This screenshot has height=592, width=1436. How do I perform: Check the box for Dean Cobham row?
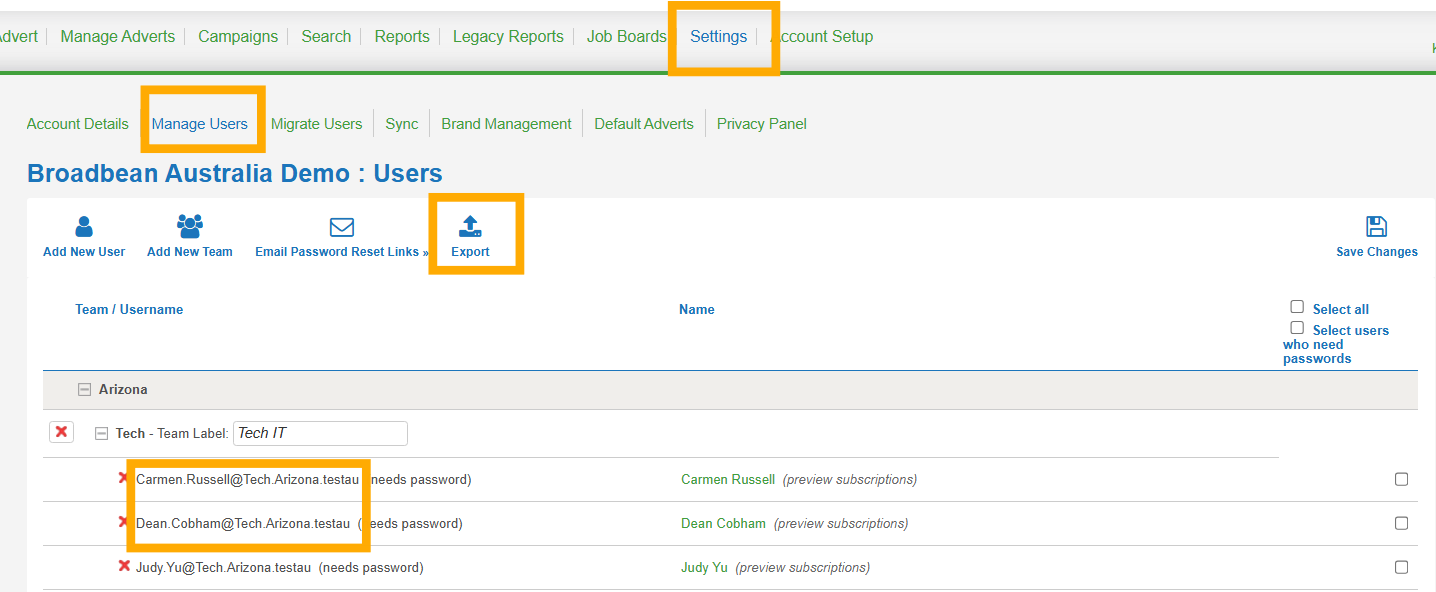(x=1401, y=523)
